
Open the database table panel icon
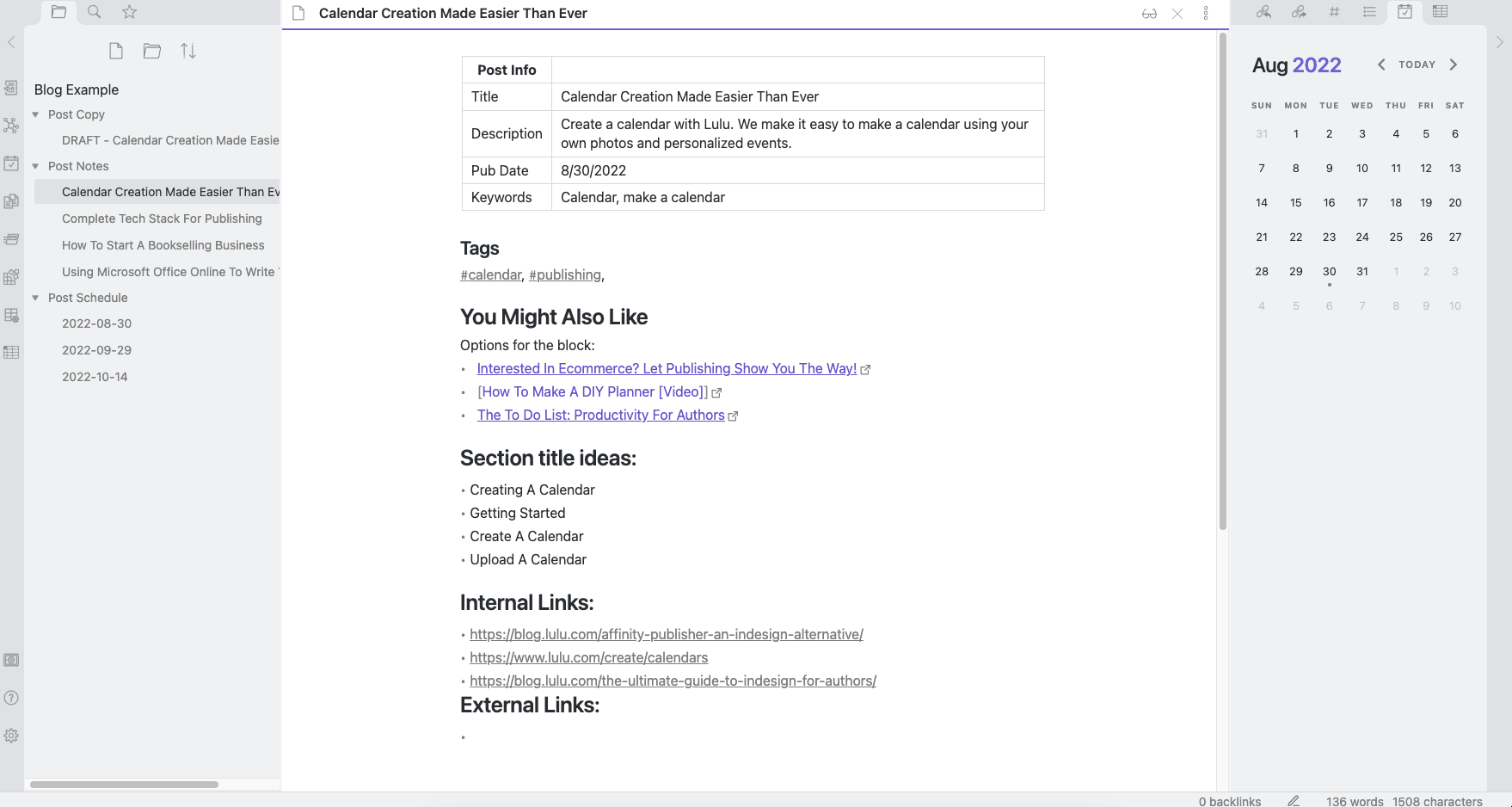point(1440,12)
